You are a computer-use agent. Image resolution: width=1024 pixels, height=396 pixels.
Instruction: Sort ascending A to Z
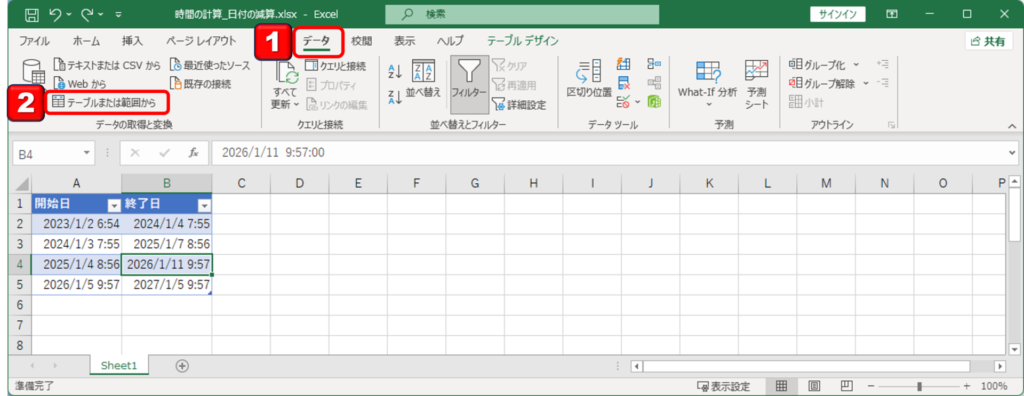(x=394, y=71)
